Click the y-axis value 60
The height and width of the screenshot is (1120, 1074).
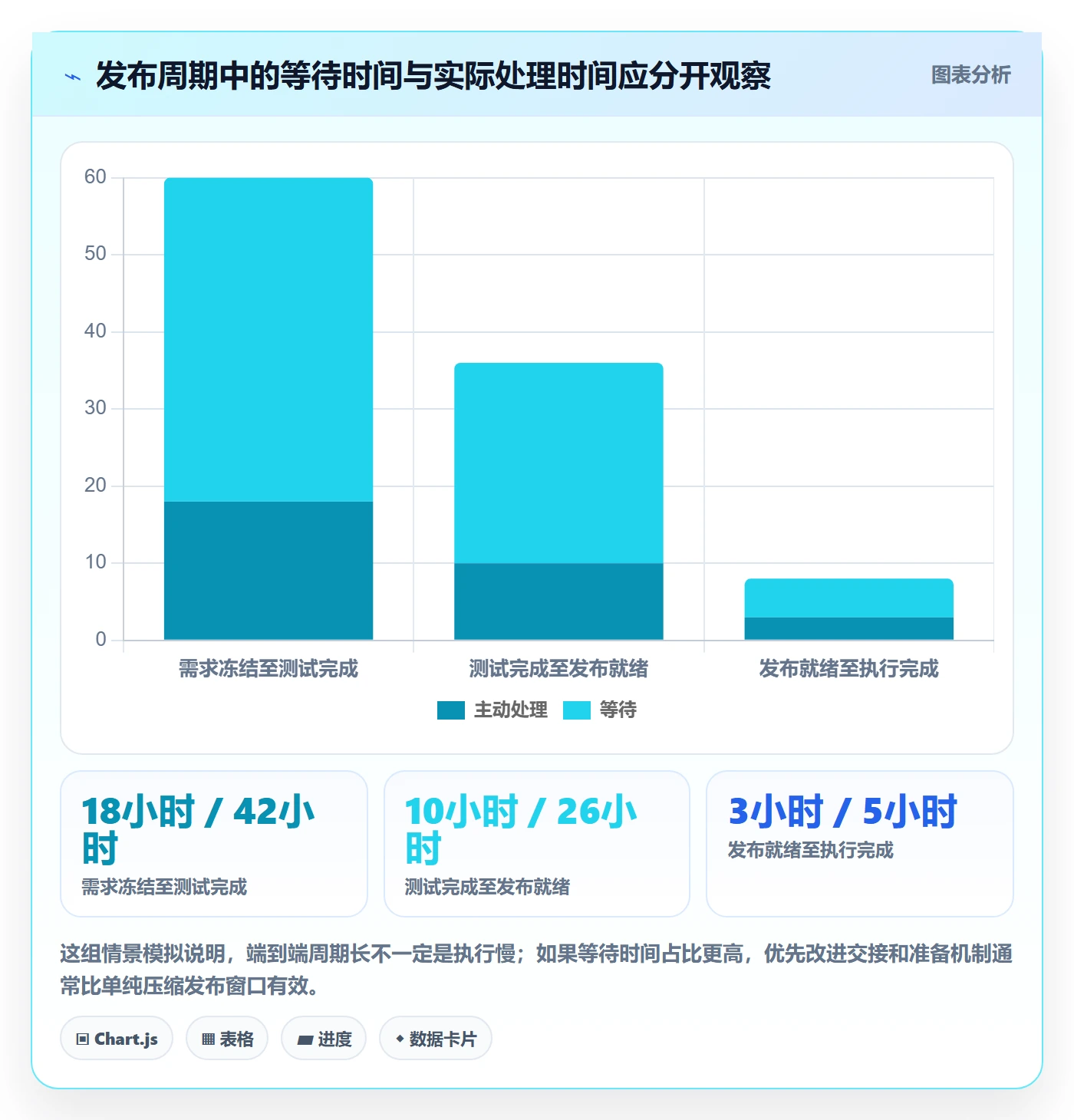[x=95, y=177]
